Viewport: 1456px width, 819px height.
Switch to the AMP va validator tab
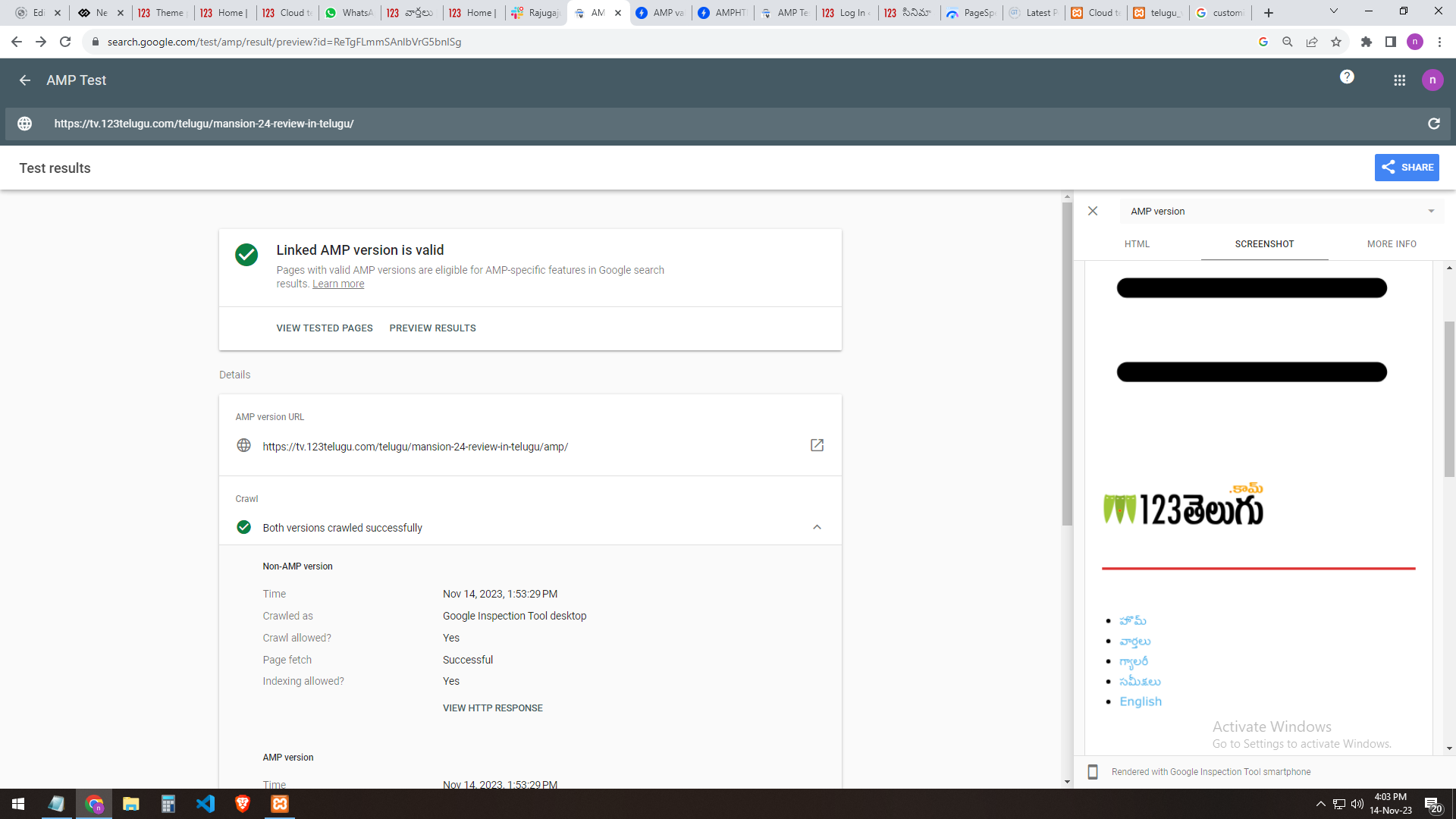(660, 13)
